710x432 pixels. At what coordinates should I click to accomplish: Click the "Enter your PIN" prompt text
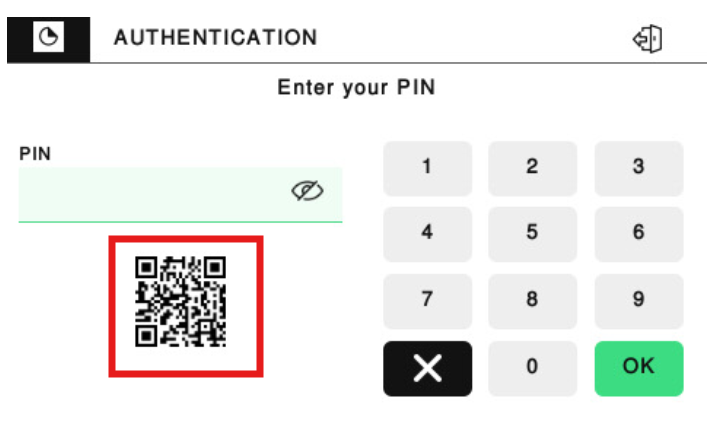356,88
